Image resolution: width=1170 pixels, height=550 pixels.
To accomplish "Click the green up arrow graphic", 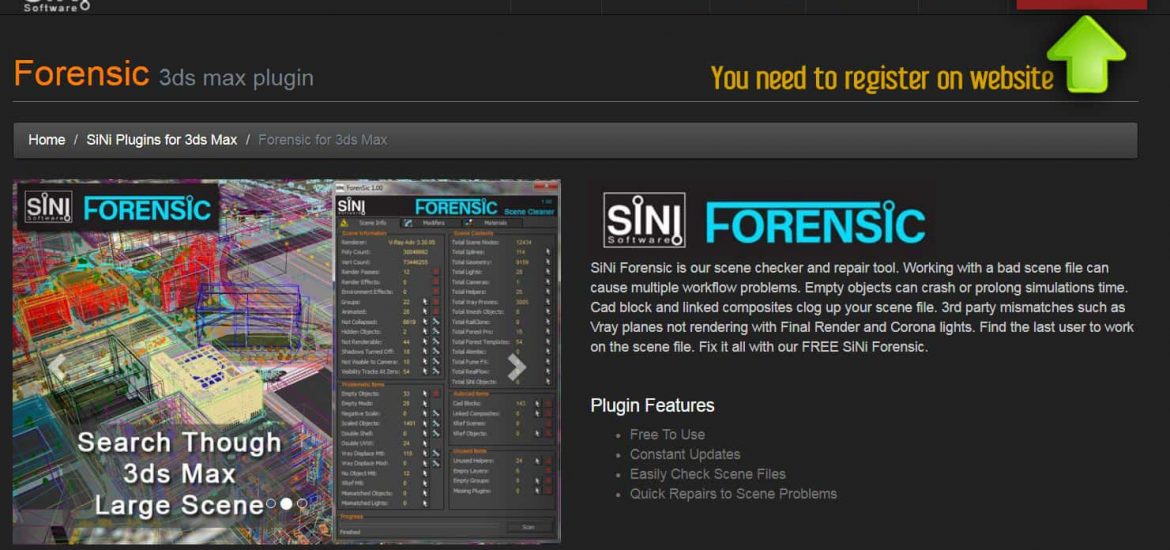I will pos(1086,55).
